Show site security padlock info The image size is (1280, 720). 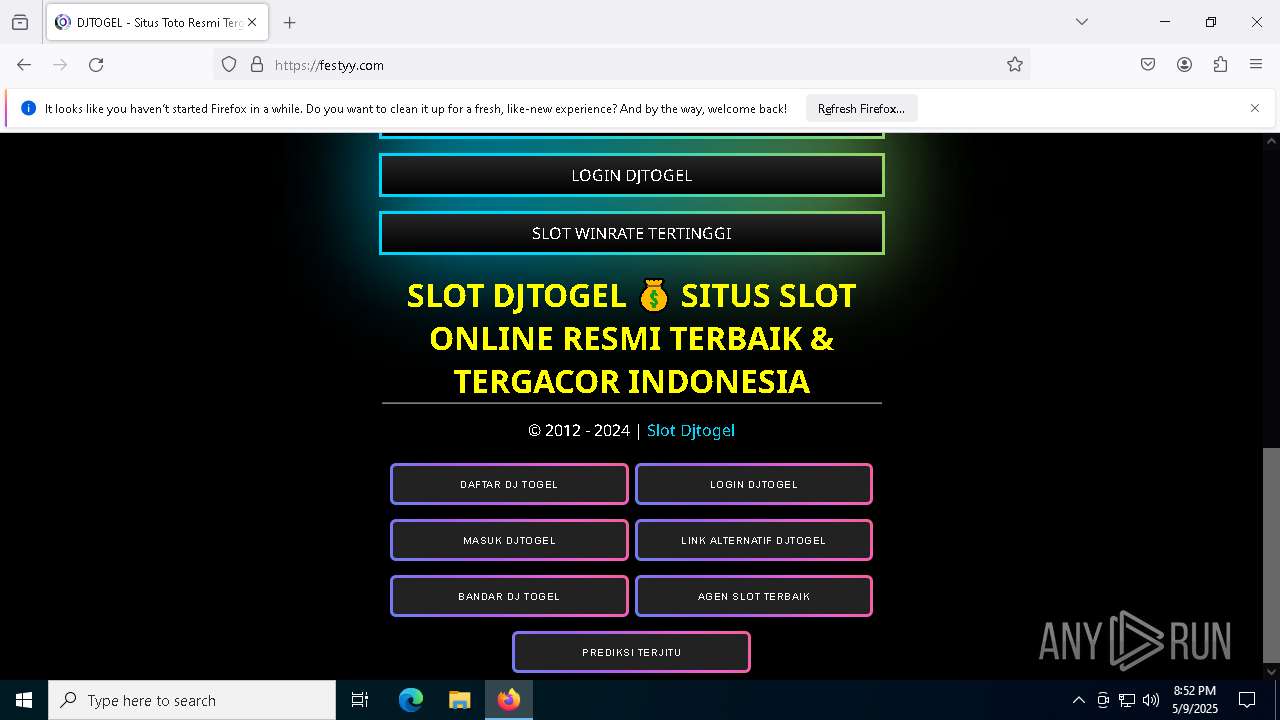[x=257, y=65]
